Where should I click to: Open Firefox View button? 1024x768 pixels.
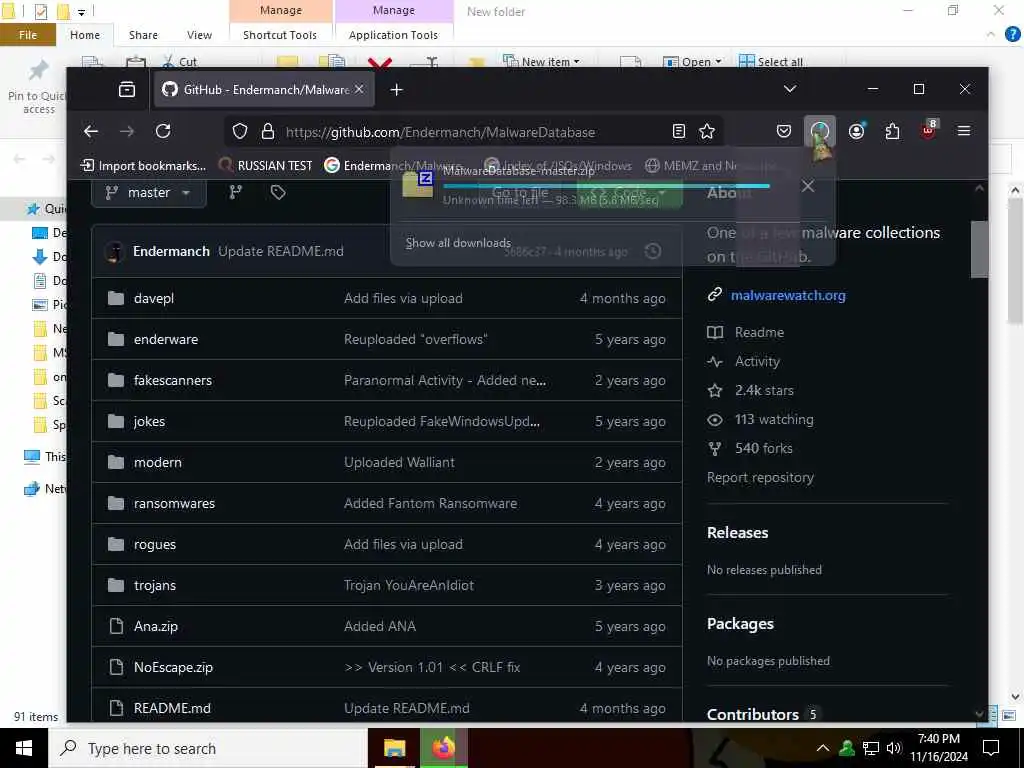(x=127, y=89)
